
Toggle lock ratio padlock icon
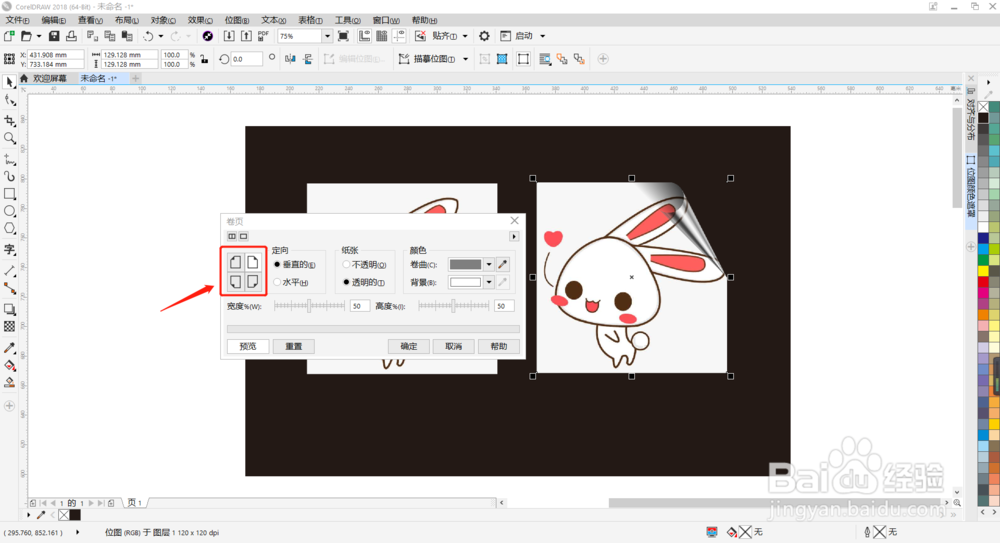204,59
